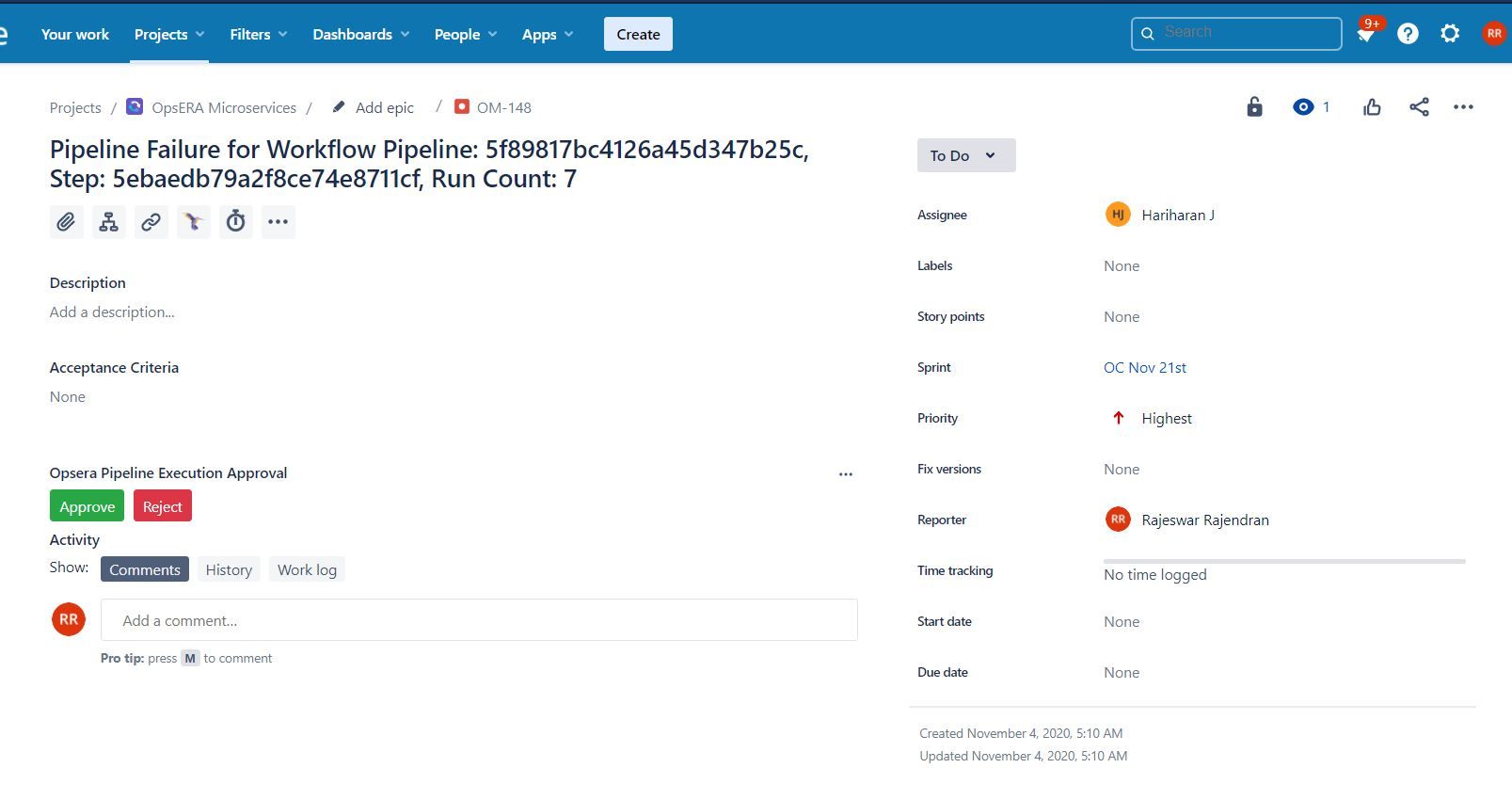
Task: Click the Rajeswar Rajendran reporter name
Action: (1205, 520)
